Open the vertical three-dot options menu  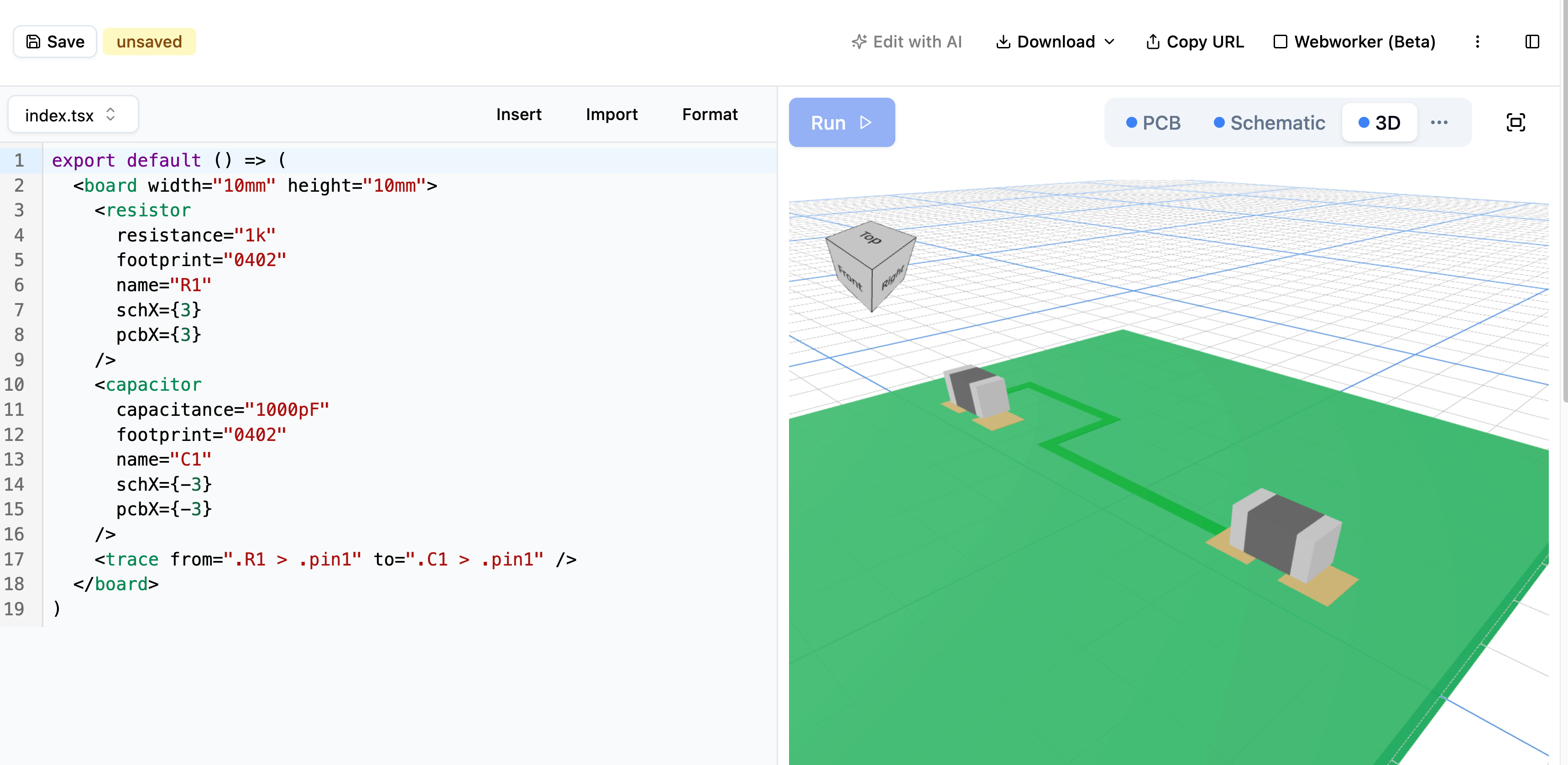[x=1477, y=42]
